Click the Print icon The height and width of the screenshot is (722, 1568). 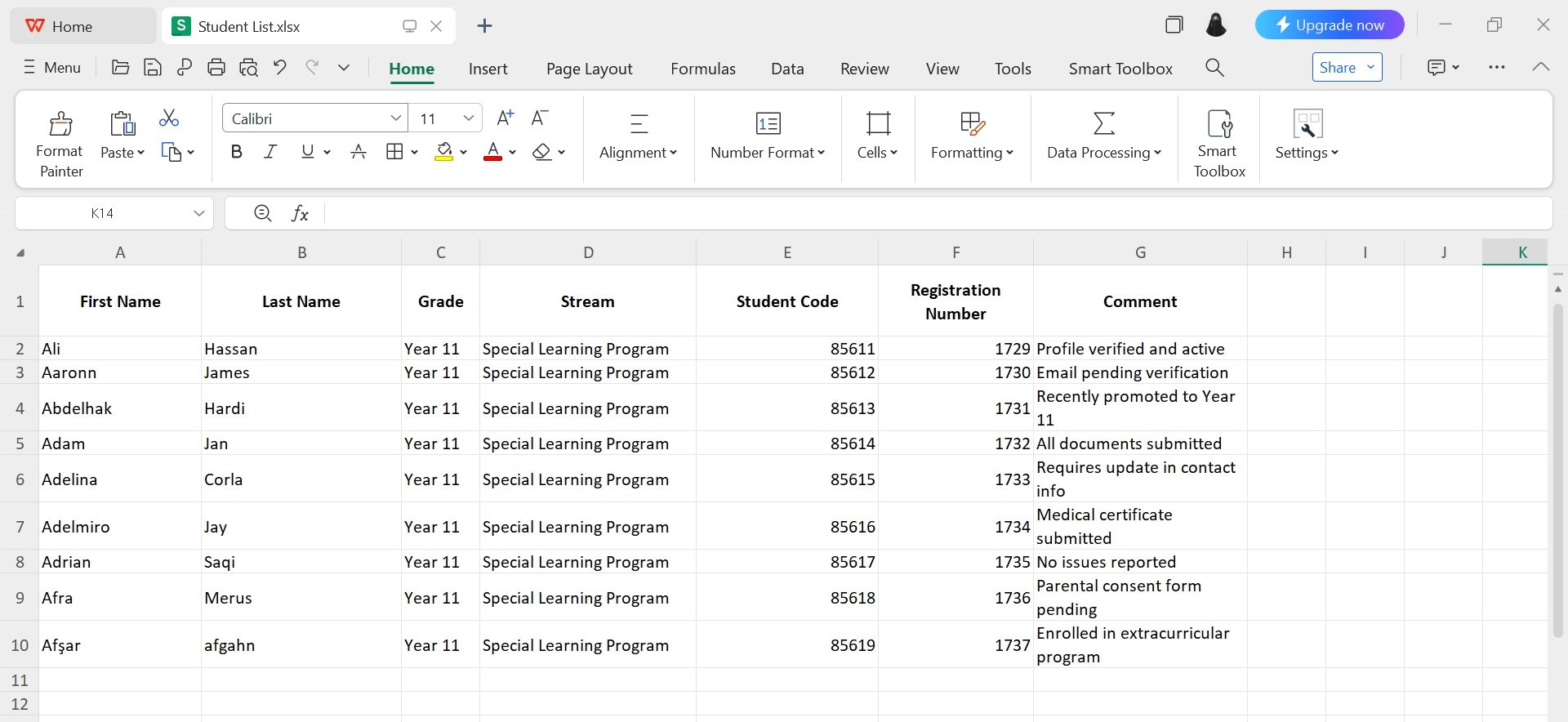[x=216, y=68]
